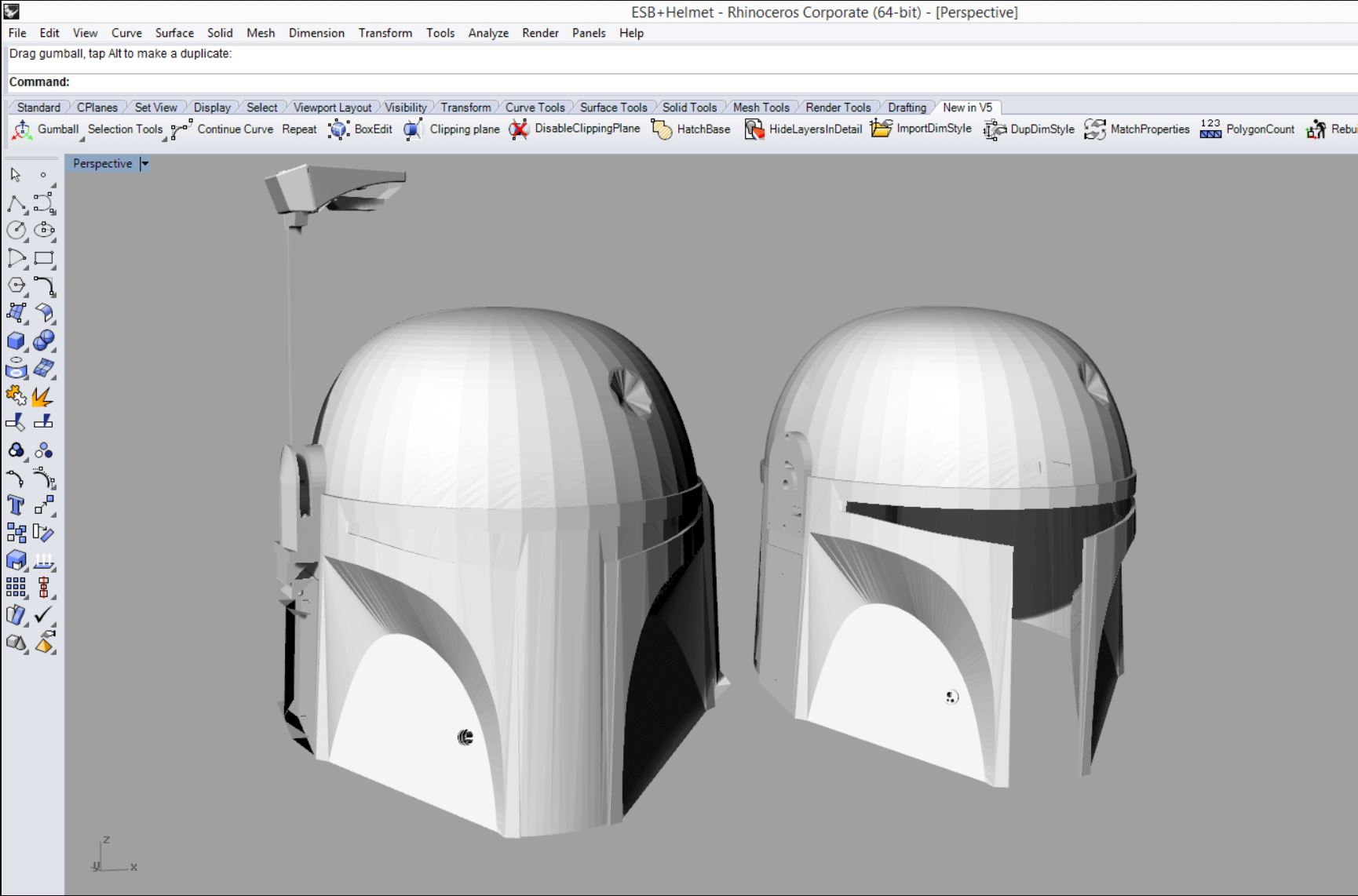Click the HatchBase toolbar button
The height and width of the screenshot is (896, 1358).
691,129
